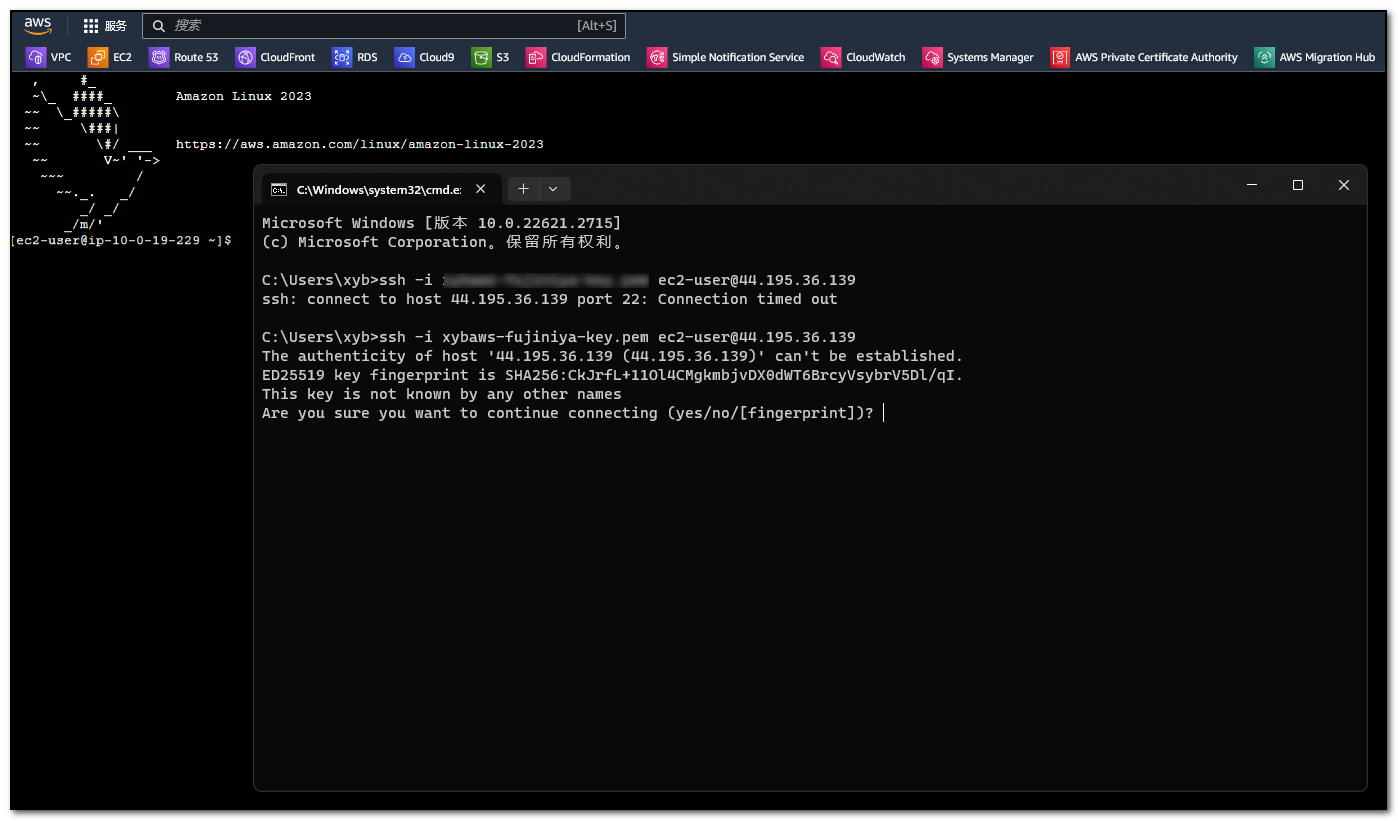This screenshot has width=1398, height=821.
Task: Click the ED25519 key fingerprint line
Action: [612, 375]
